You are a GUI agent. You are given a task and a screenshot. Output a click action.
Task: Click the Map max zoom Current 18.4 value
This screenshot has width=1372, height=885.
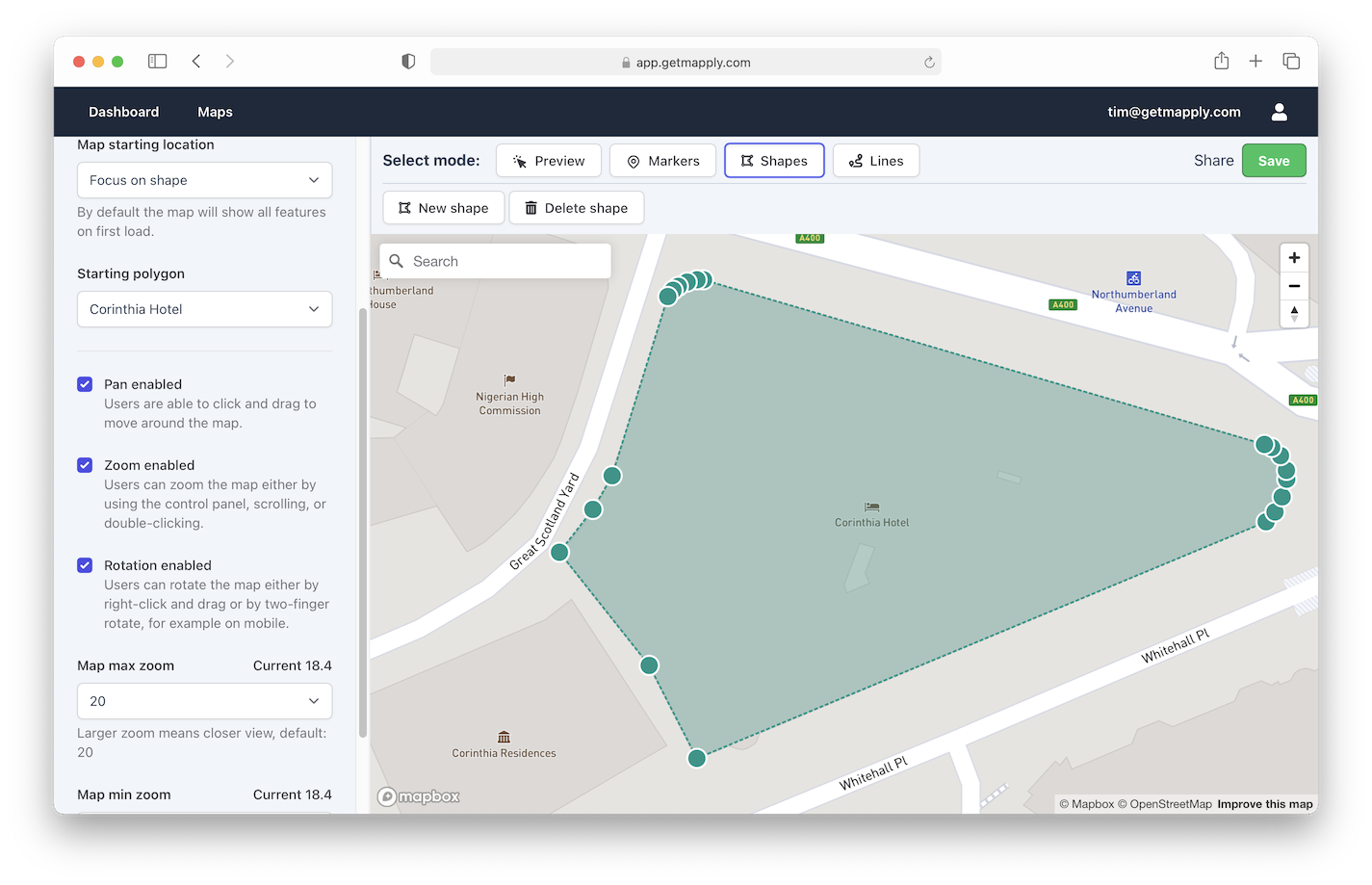pyautogui.click(x=293, y=665)
